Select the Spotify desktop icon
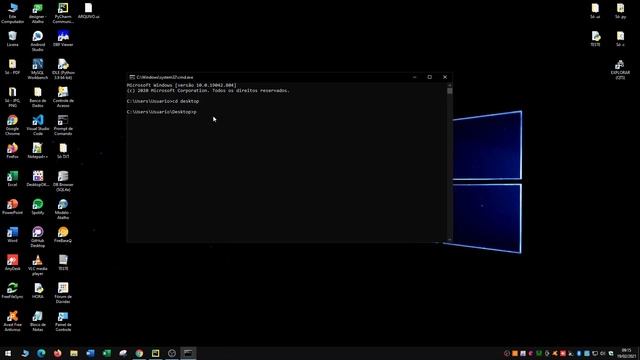 (x=38, y=207)
